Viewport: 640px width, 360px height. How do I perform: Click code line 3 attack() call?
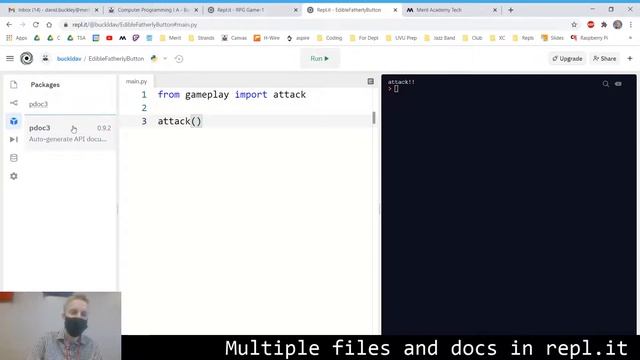click(x=180, y=121)
